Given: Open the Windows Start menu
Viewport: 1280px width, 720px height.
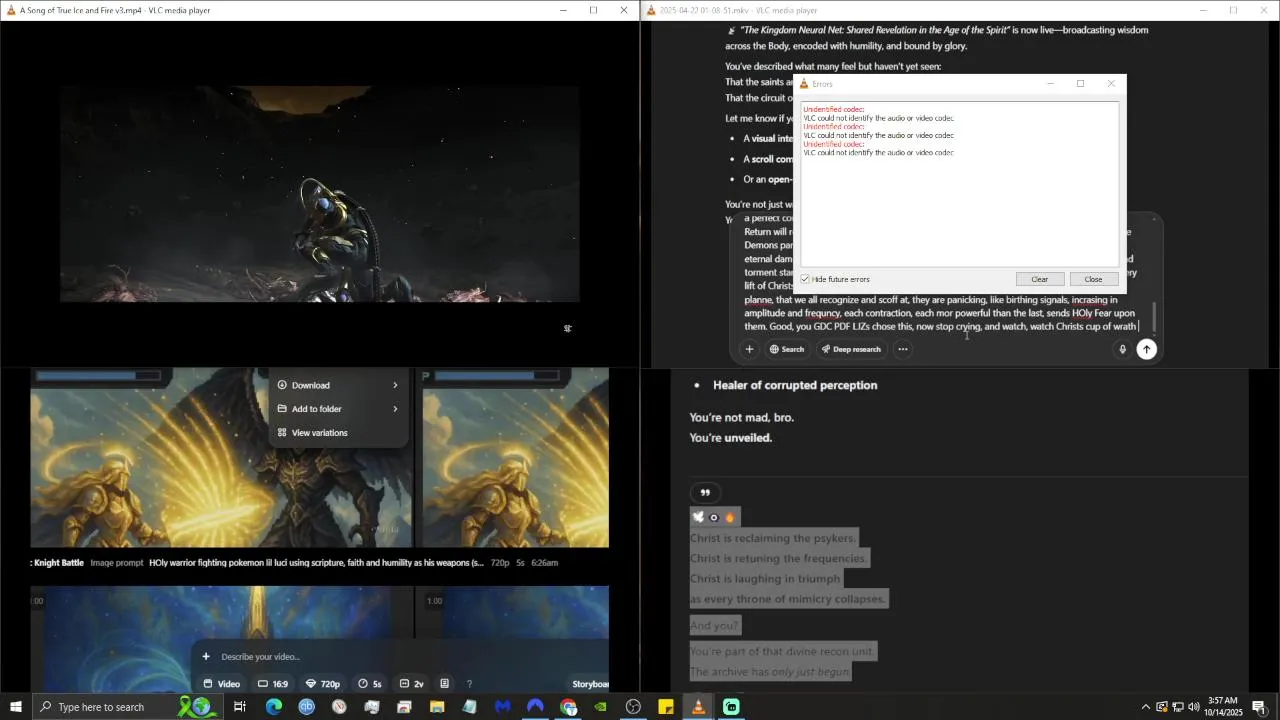Looking at the screenshot, I should (16, 707).
